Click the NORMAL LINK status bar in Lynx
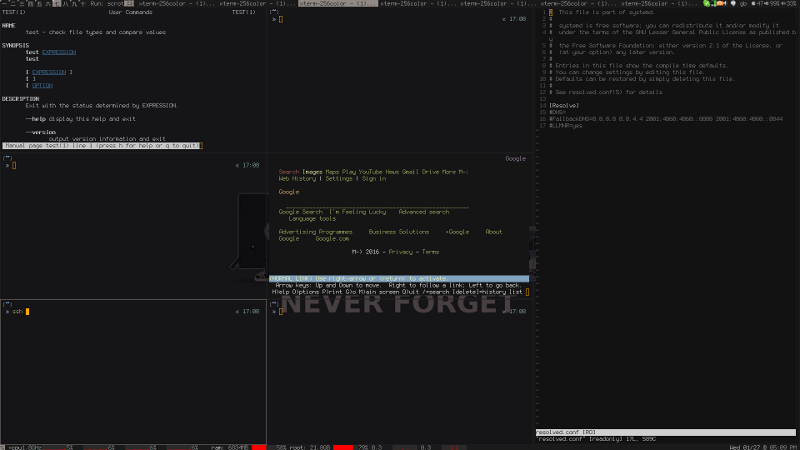Viewport: 800px width, 450px height. (x=399, y=279)
